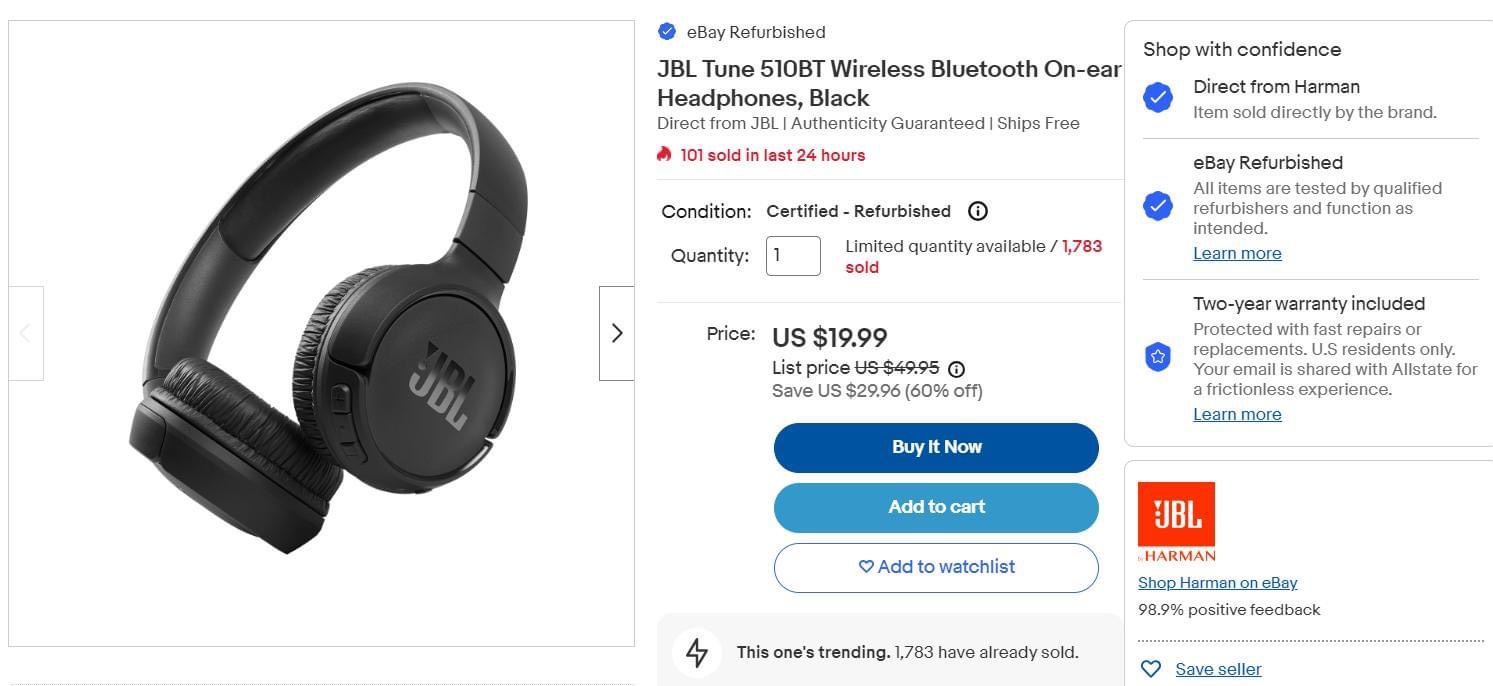The image size is (1493, 686).
Task: Click the red flame sold-in-24-hours icon
Action: coord(664,154)
